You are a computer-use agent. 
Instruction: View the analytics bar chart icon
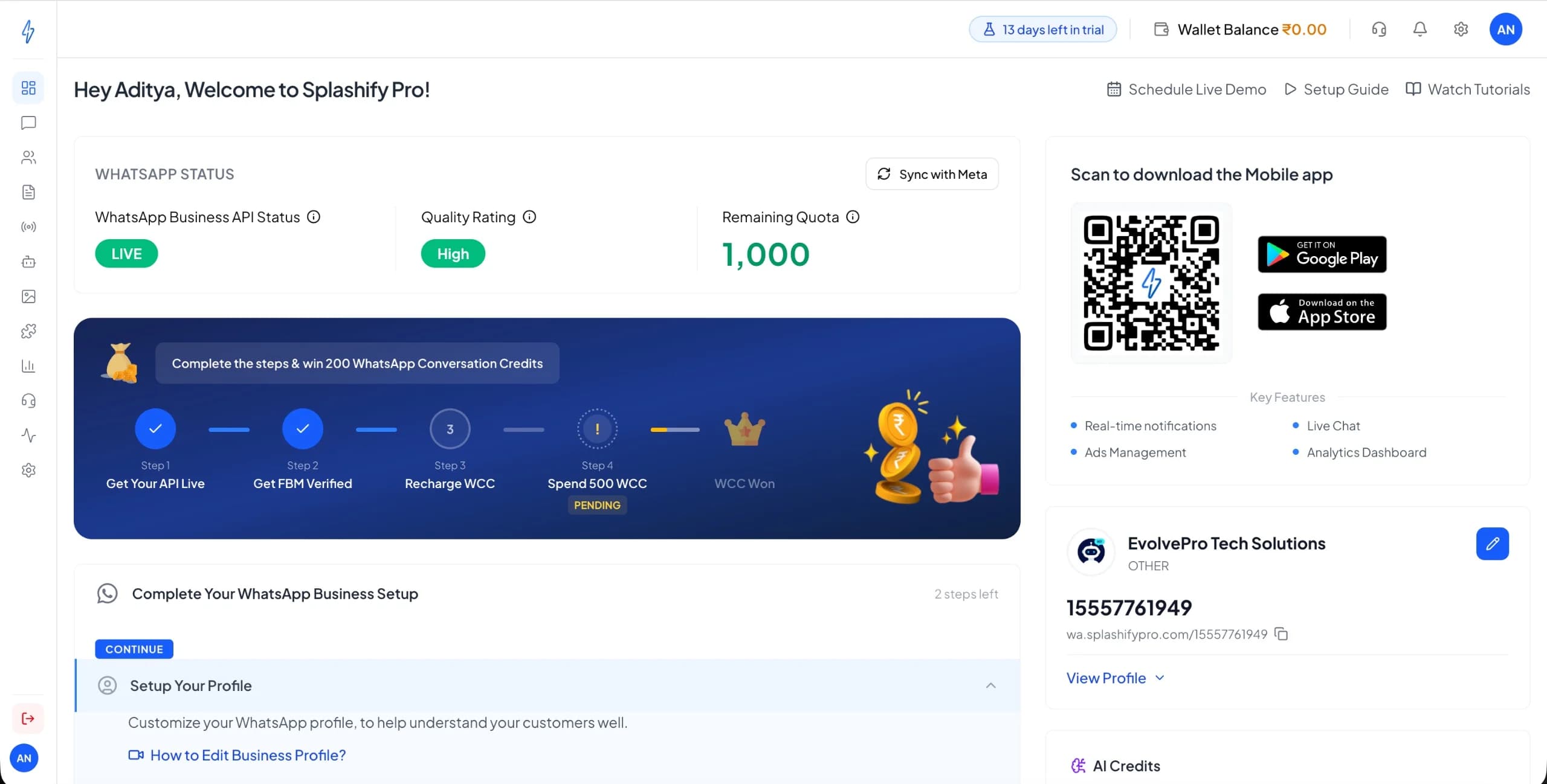coord(28,365)
